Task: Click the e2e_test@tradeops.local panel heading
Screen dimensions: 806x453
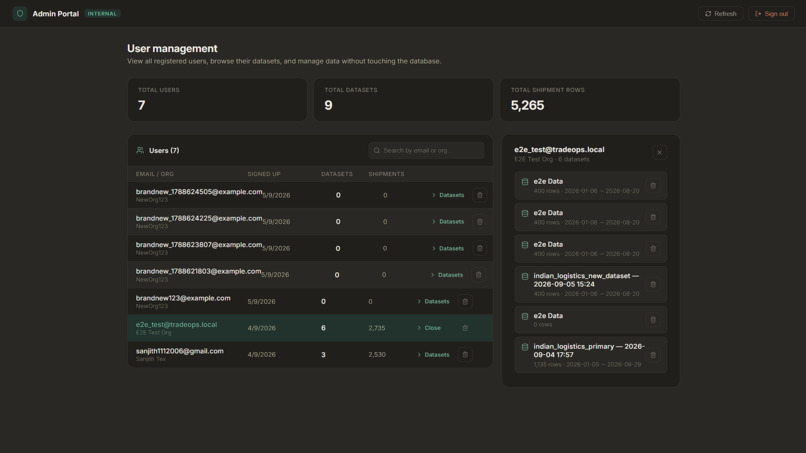Action: 559,150
